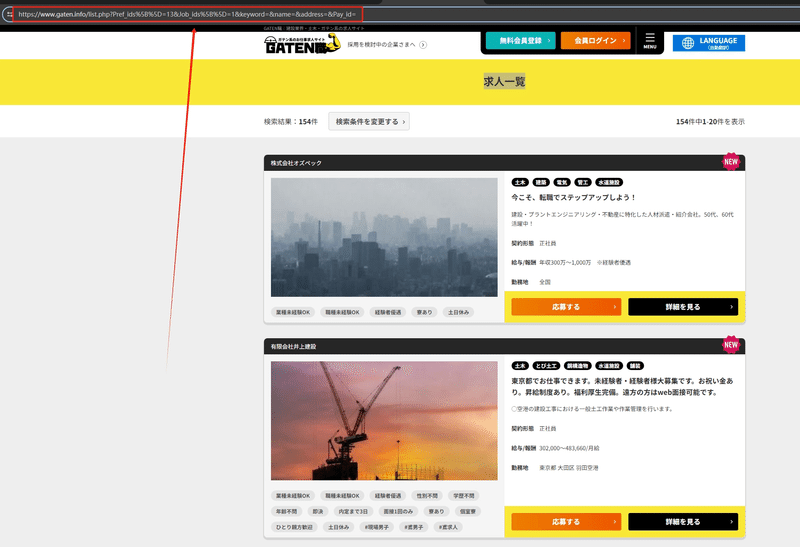800x547 pixels.
Task: Click 面接1回のみ tag
Action: [x=398, y=511]
